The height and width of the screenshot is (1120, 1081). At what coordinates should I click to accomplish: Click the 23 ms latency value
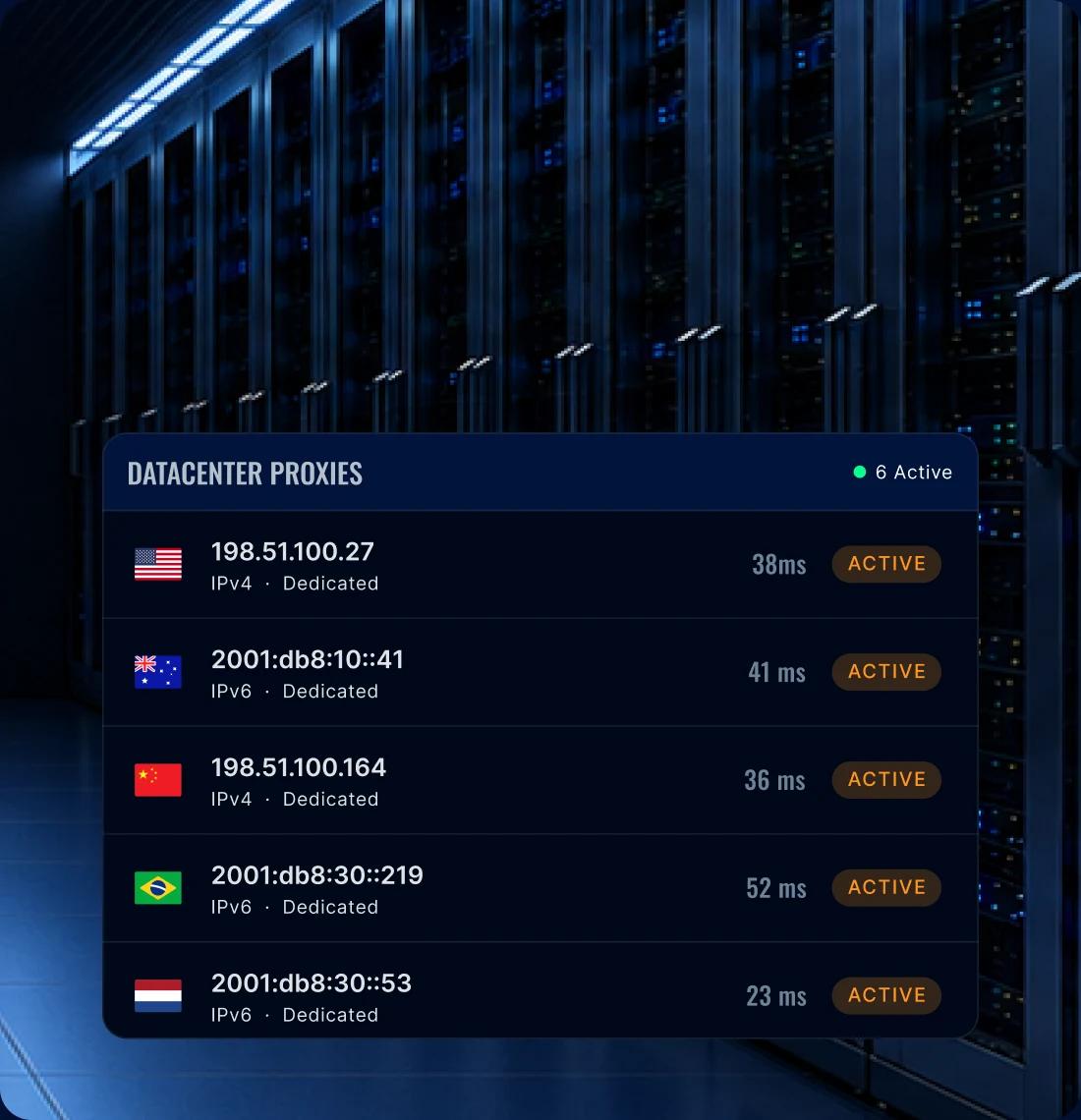click(776, 996)
